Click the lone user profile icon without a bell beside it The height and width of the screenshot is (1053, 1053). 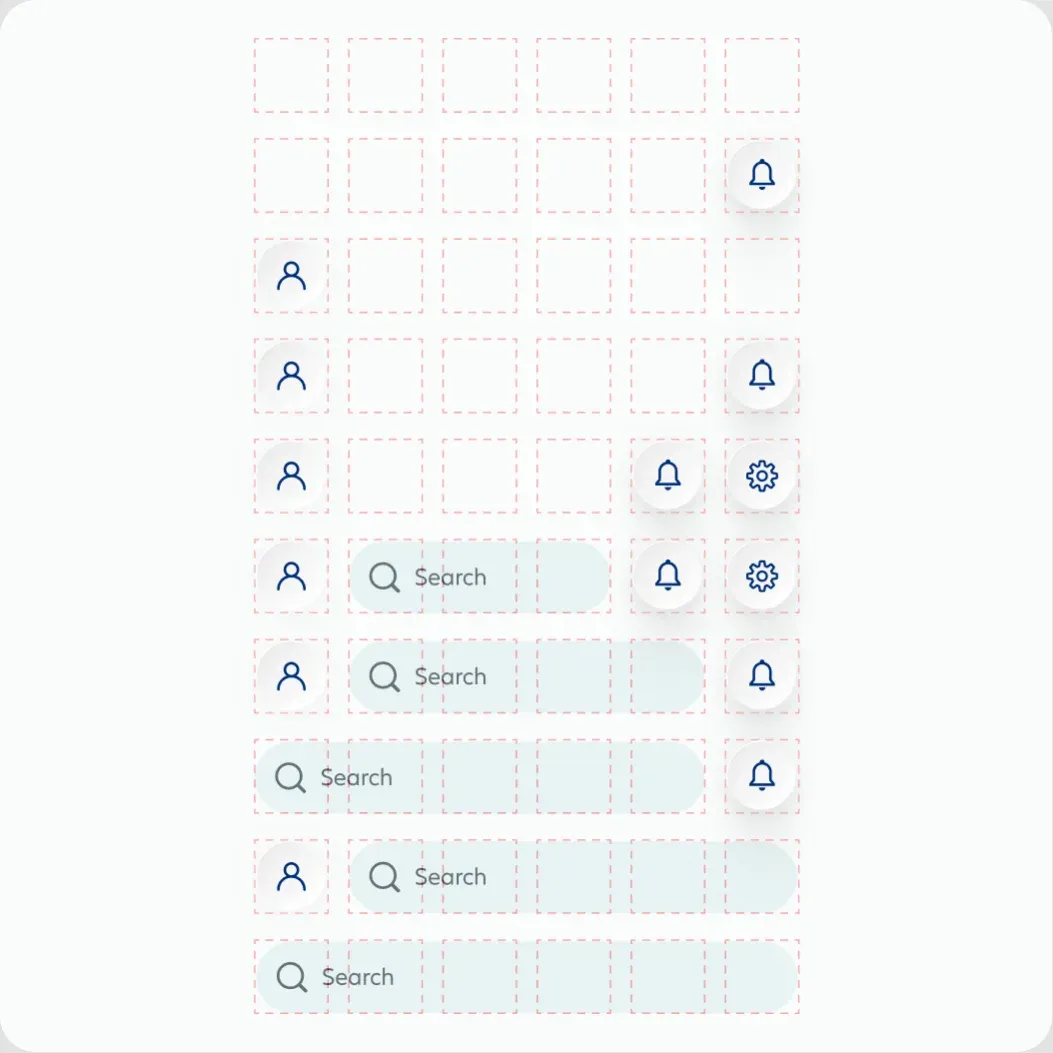pyautogui.click(x=291, y=275)
